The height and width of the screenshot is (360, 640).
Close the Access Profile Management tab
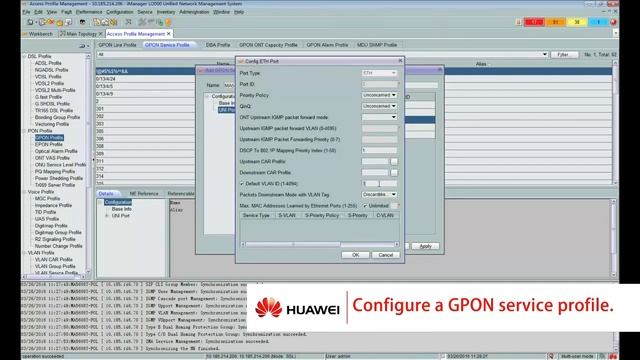click(169, 34)
